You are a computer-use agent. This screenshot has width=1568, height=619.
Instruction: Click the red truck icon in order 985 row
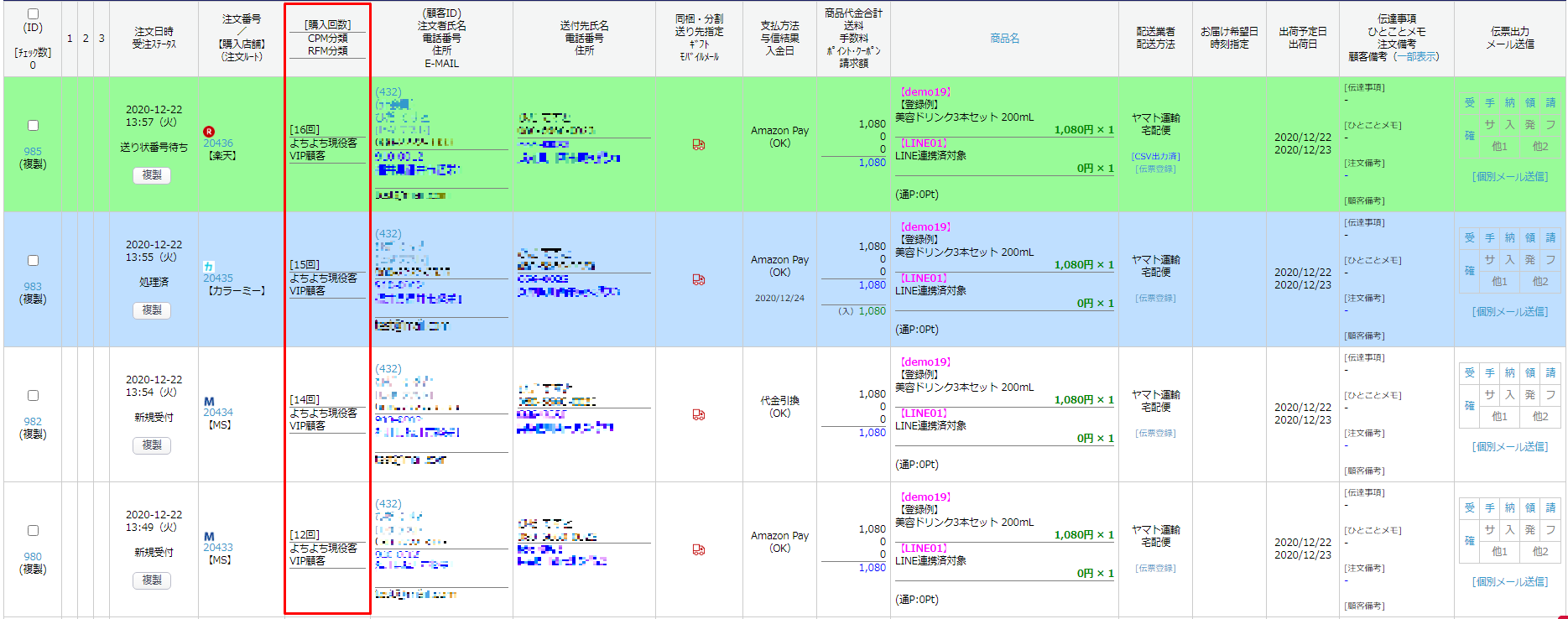698,144
